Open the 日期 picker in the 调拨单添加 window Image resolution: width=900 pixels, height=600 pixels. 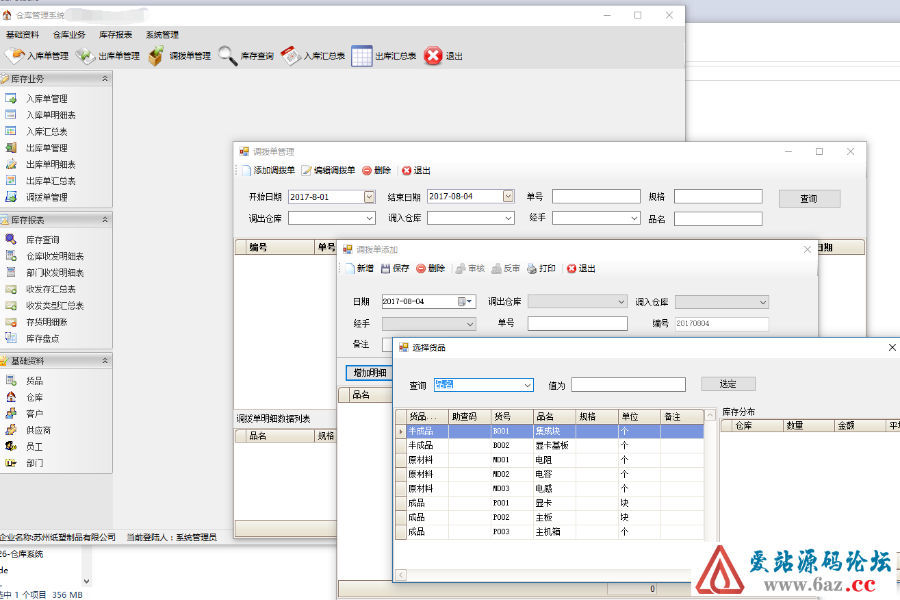tap(465, 302)
